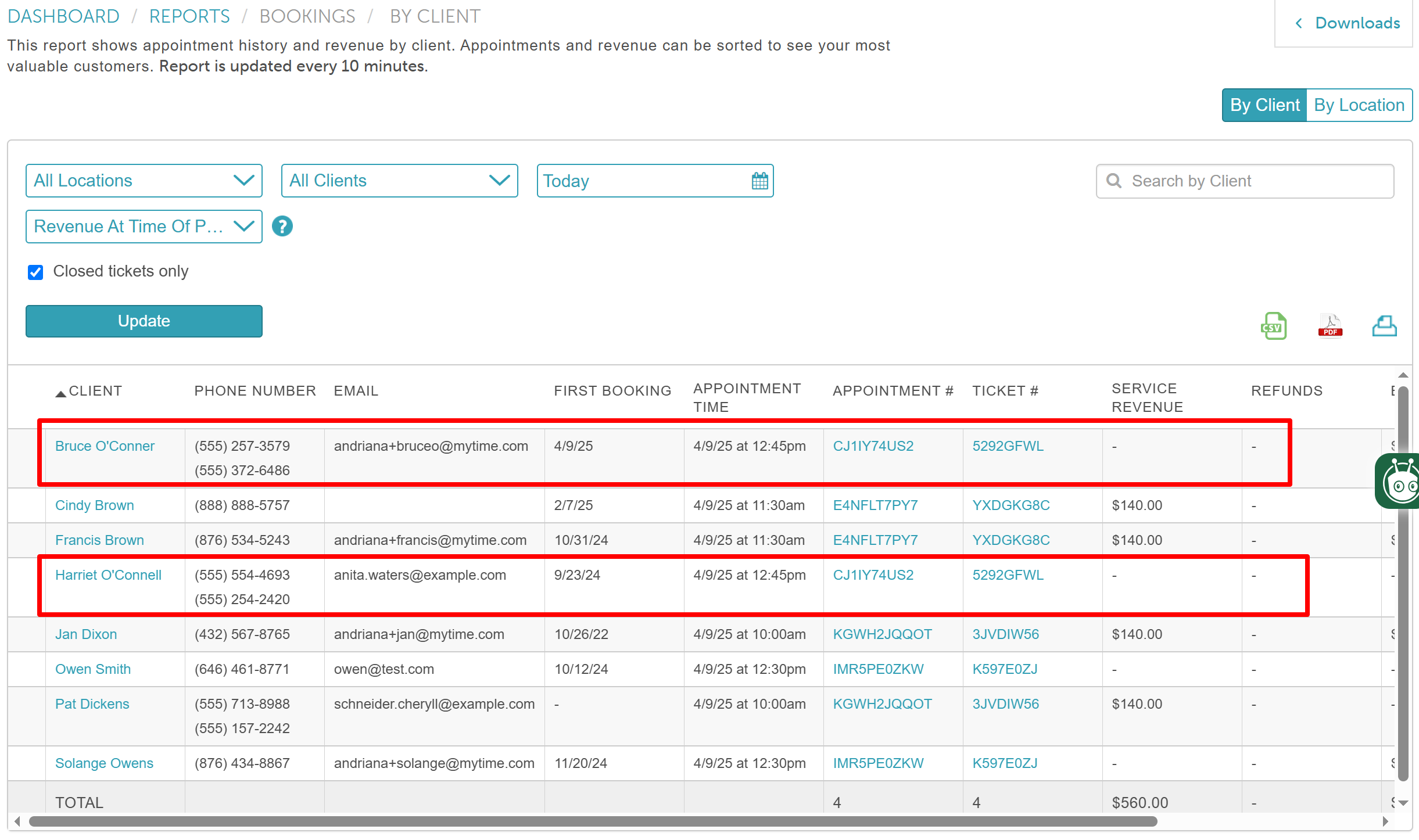
Task: Open the revenue type help tooltip
Action: point(282,226)
